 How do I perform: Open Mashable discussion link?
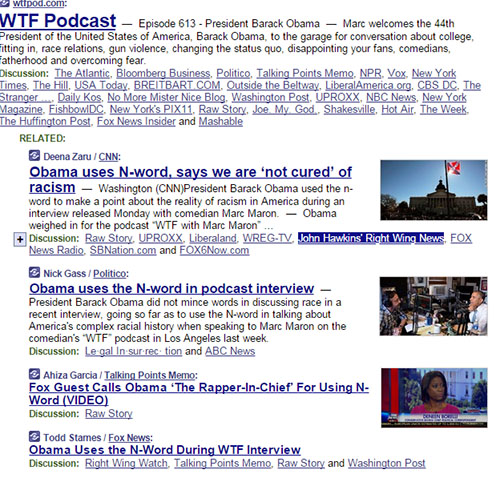(x=221, y=121)
